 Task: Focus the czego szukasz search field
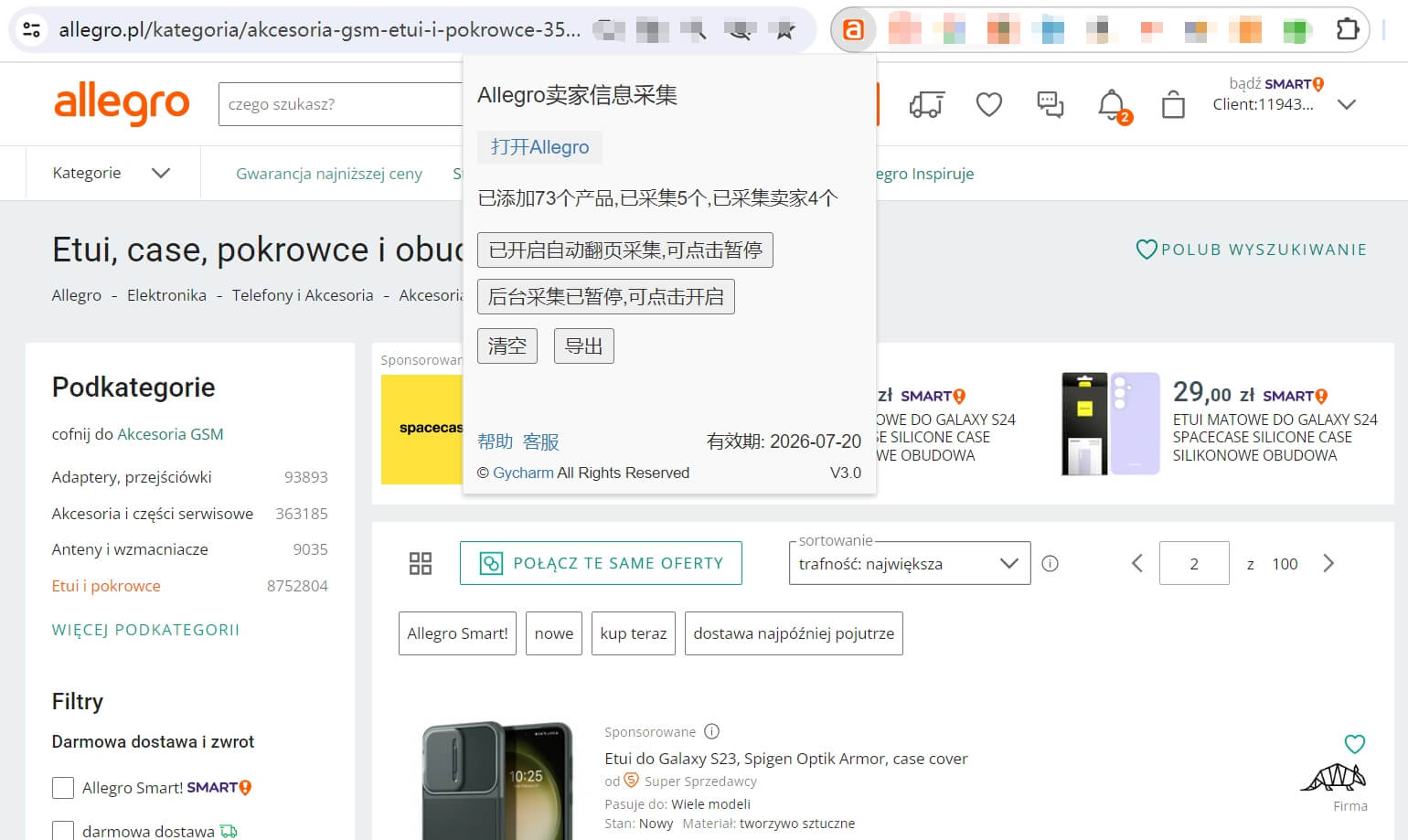(340, 104)
